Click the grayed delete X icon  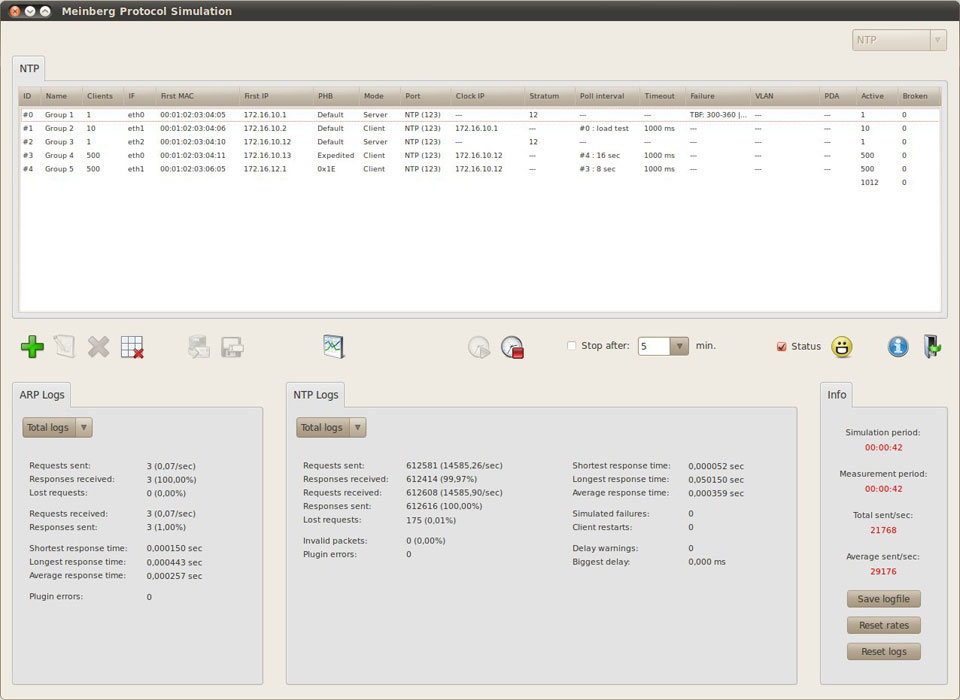pos(98,347)
